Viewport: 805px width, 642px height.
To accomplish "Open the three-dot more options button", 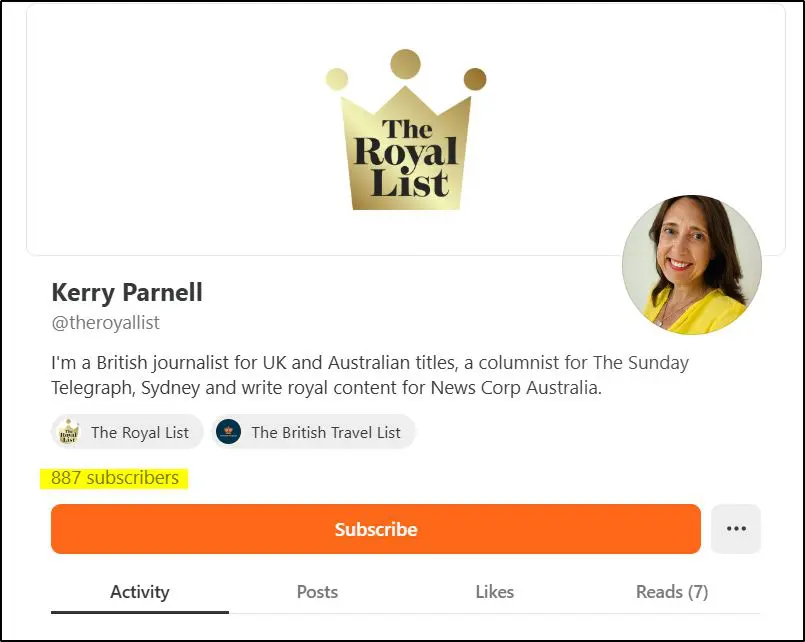I will (x=736, y=529).
